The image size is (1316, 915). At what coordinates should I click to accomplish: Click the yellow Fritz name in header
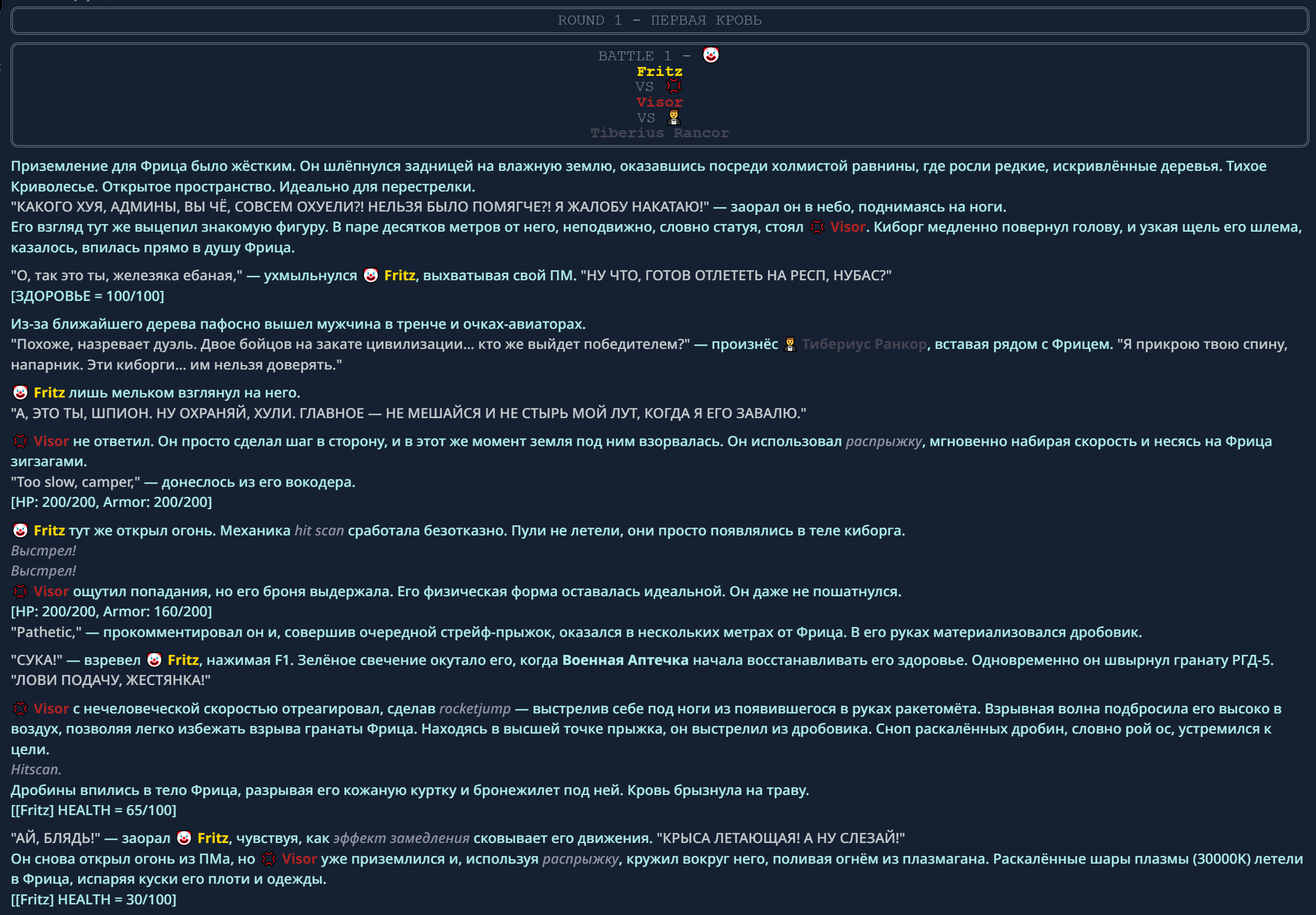659,71
